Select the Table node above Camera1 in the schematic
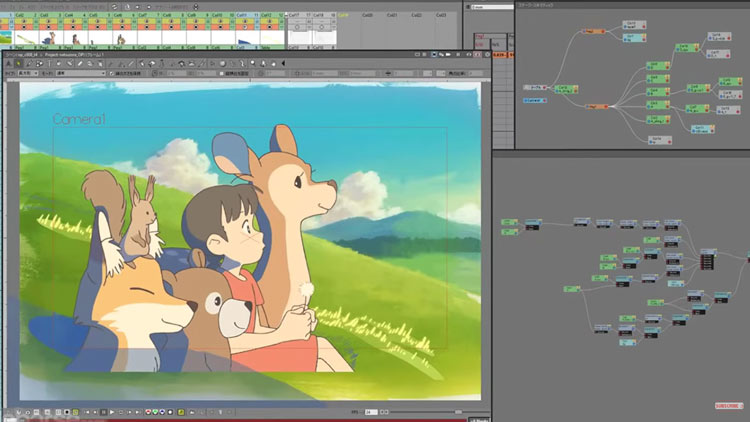The image size is (750, 422). coord(535,88)
